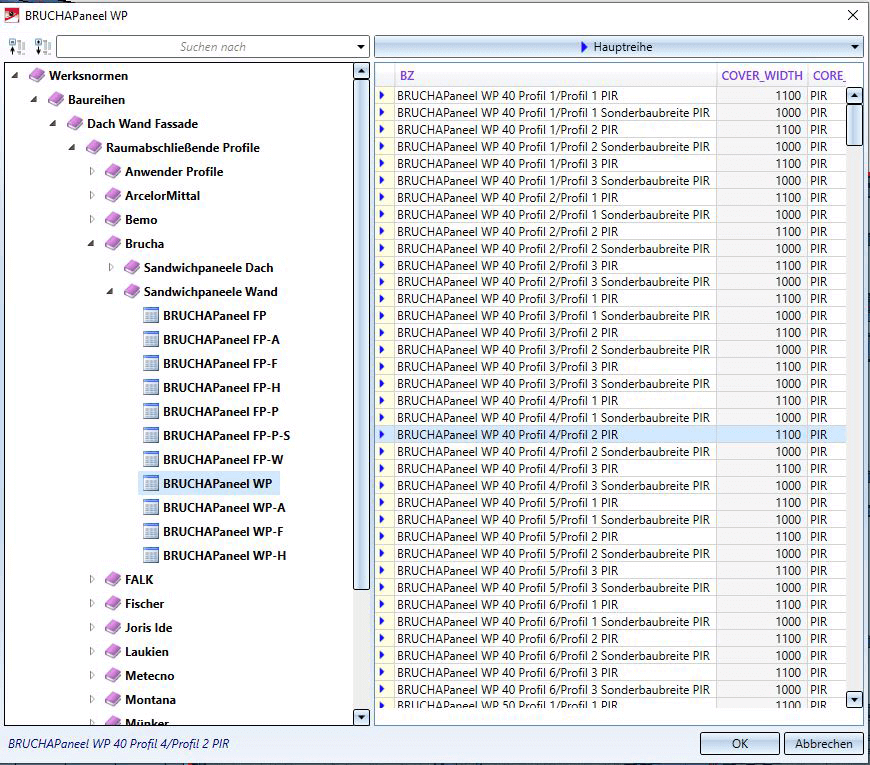Expand the Laukien tree node
This screenshot has height=765, width=870.
pos(92,651)
